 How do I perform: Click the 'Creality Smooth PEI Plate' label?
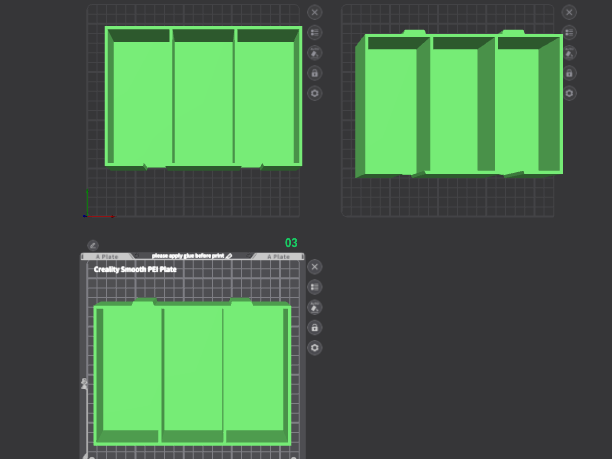pyautogui.click(x=134, y=270)
